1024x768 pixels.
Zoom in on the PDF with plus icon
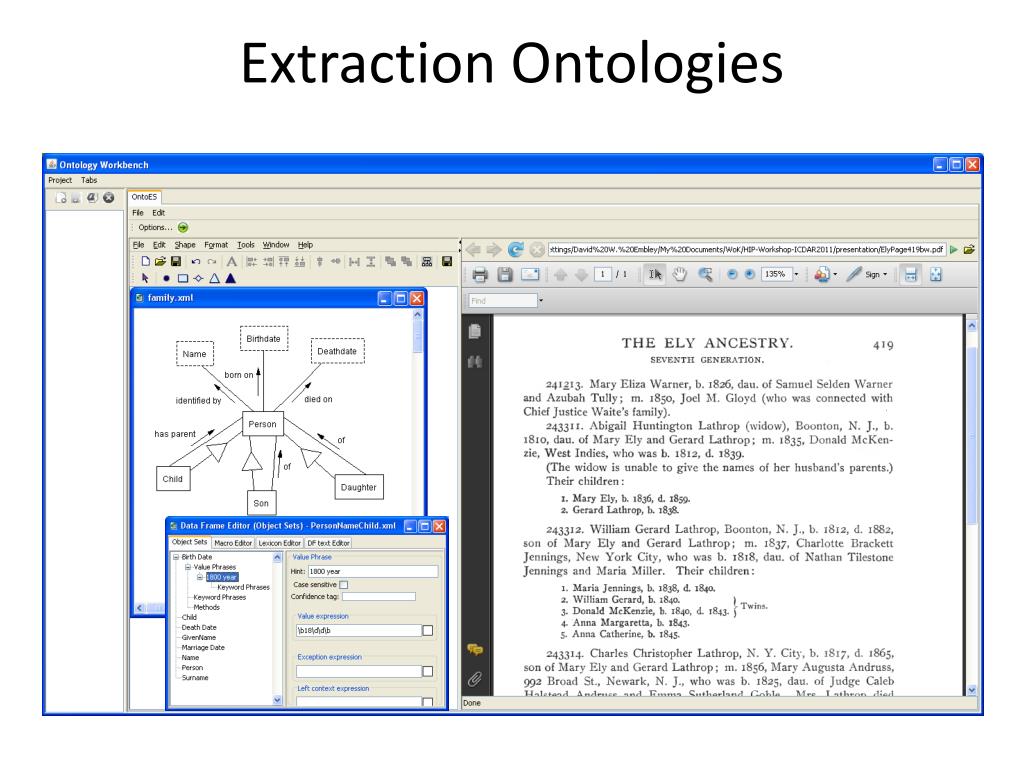pos(750,274)
